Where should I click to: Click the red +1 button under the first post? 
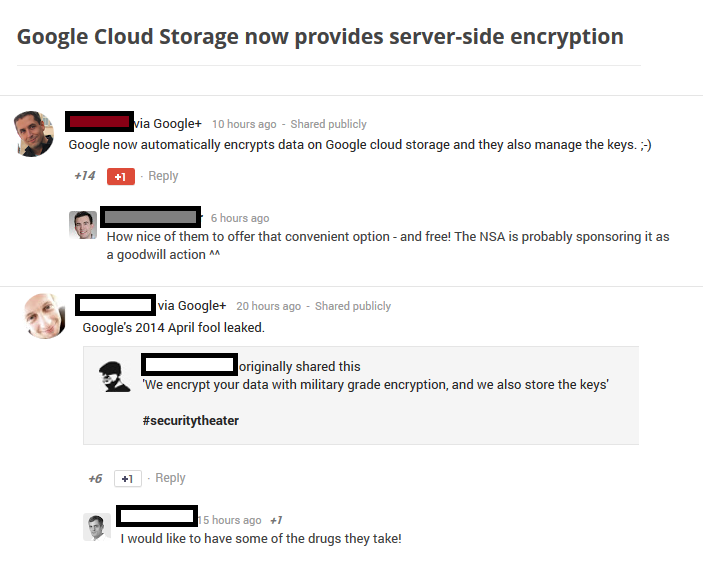pyautogui.click(x=120, y=177)
